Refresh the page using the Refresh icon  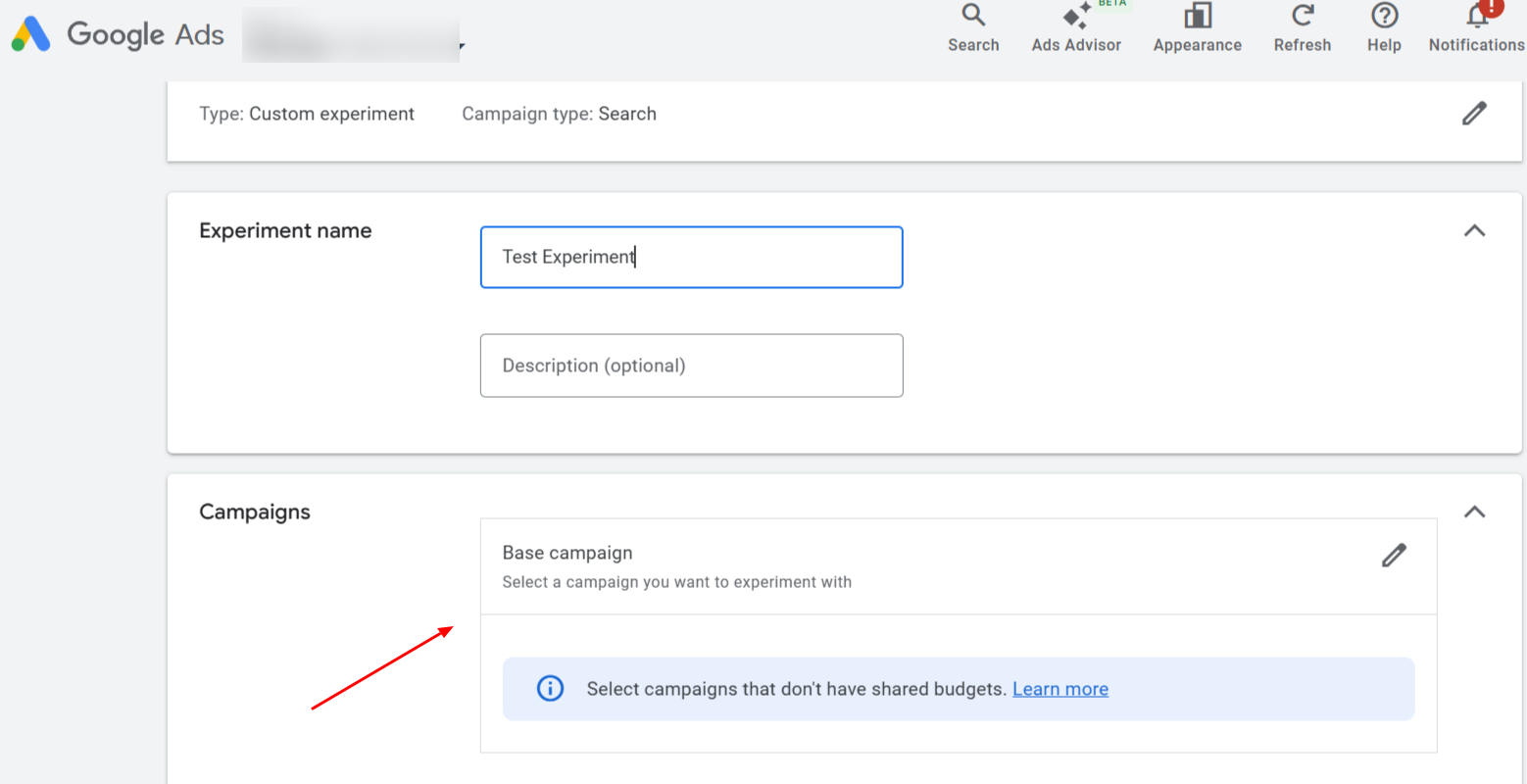[x=1302, y=16]
